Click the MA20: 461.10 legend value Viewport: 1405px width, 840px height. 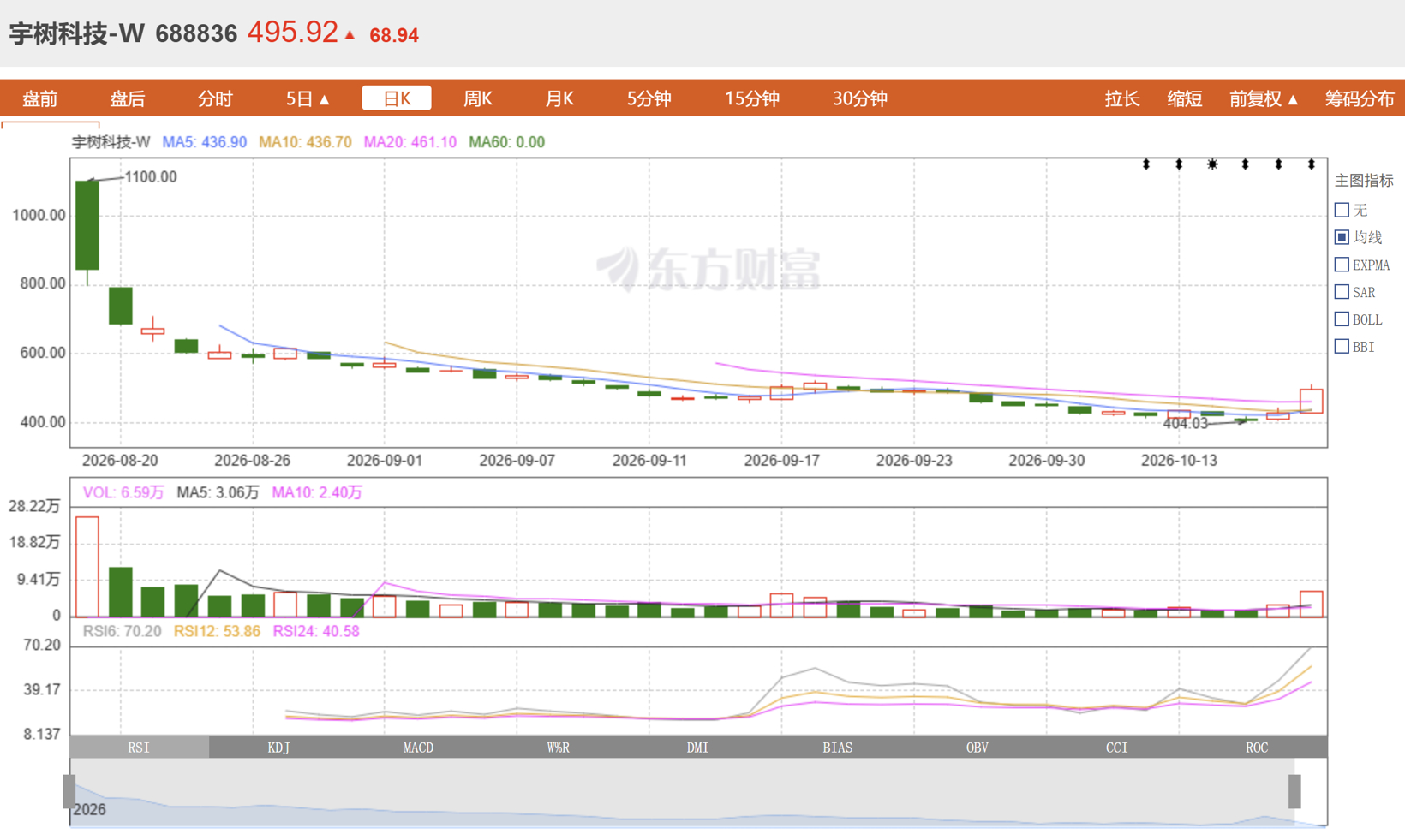[410, 142]
